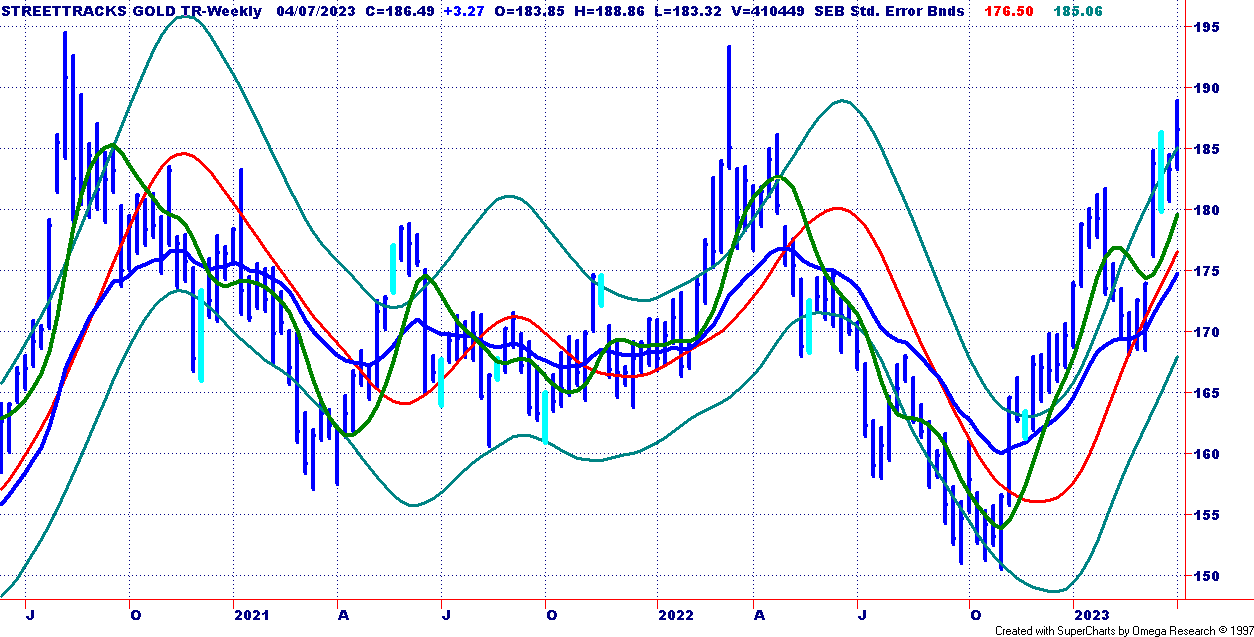The width and height of the screenshot is (1254, 637).
Task: Click the 195 price axis label
Action: click(1207, 27)
